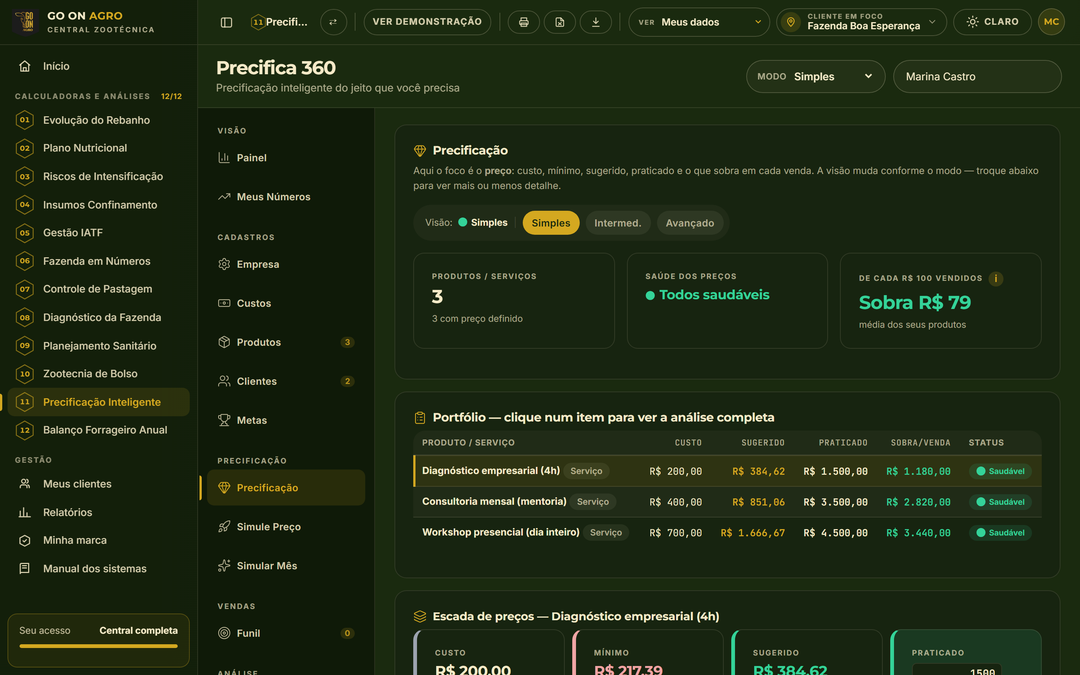This screenshot has width=1080, height=675.
Task: Open Diagnóstico empresarial (4h) row
Action: click(727, 471)
